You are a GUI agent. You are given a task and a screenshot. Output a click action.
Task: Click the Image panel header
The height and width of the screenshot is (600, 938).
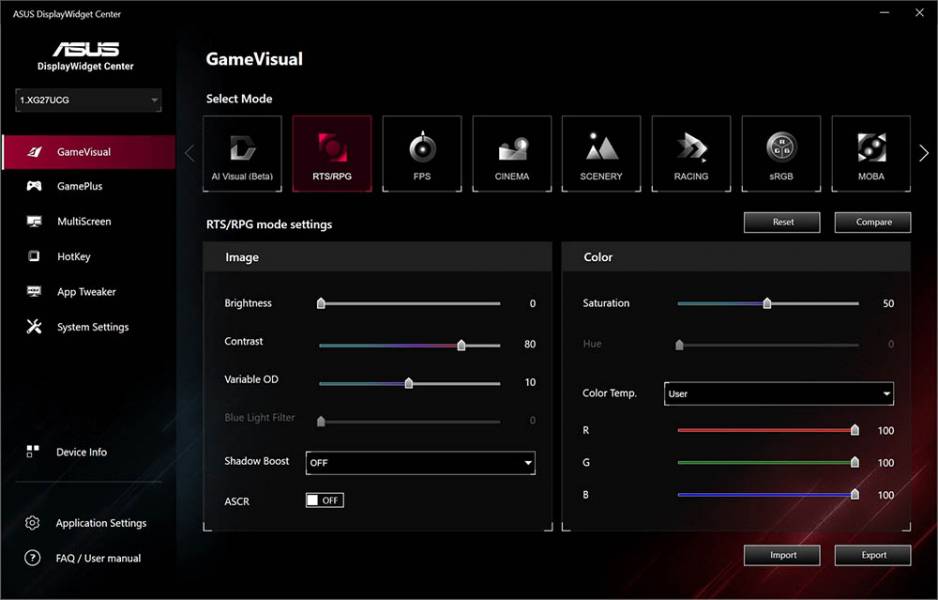tap(377, 257)
